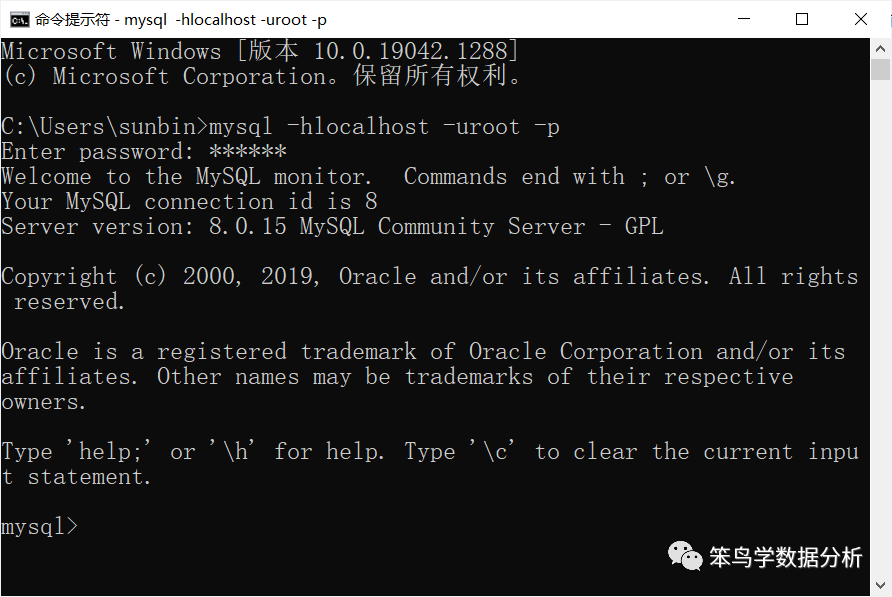Click the scrollbar up arrow
Image resolution: width=892 pixels, height=597 pixels.
point(880,49)
